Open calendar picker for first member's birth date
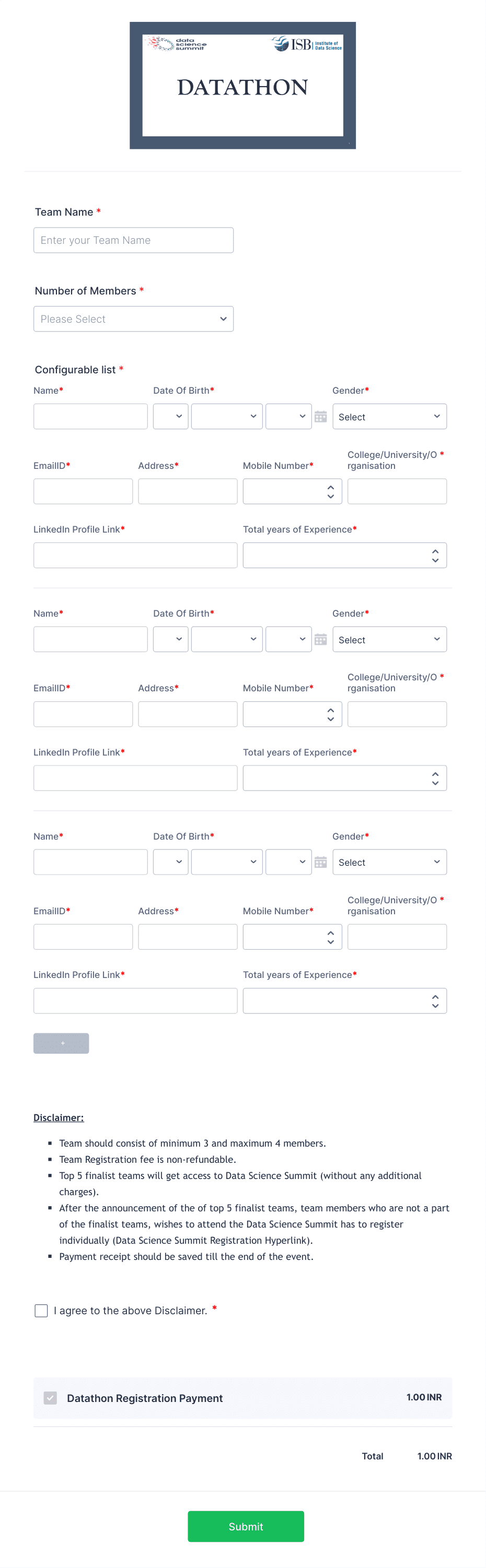Screen dimensions: 486x1568 point(320,417)
